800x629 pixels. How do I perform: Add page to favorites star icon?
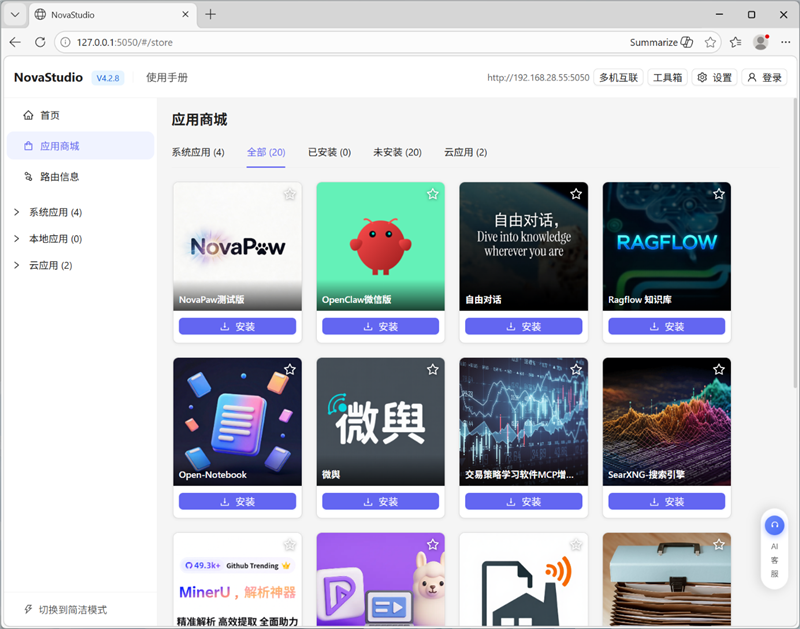(710, 42)
